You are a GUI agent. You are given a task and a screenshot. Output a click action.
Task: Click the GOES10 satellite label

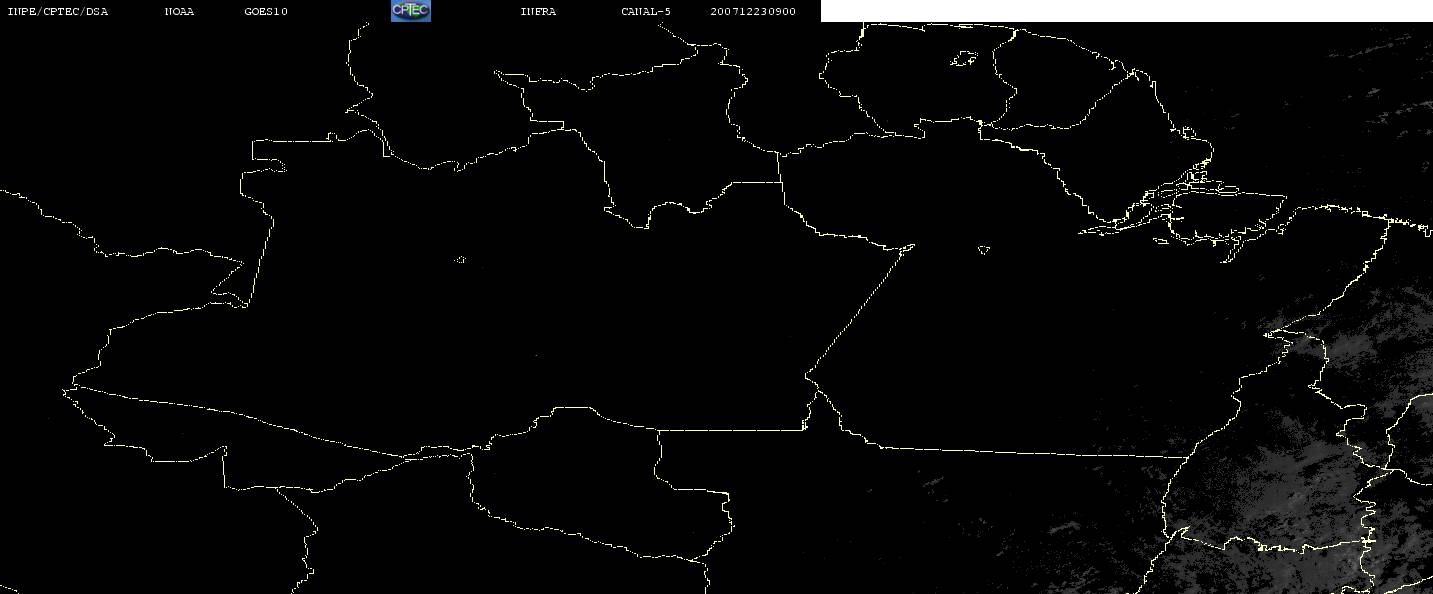[x=266, y=12]
